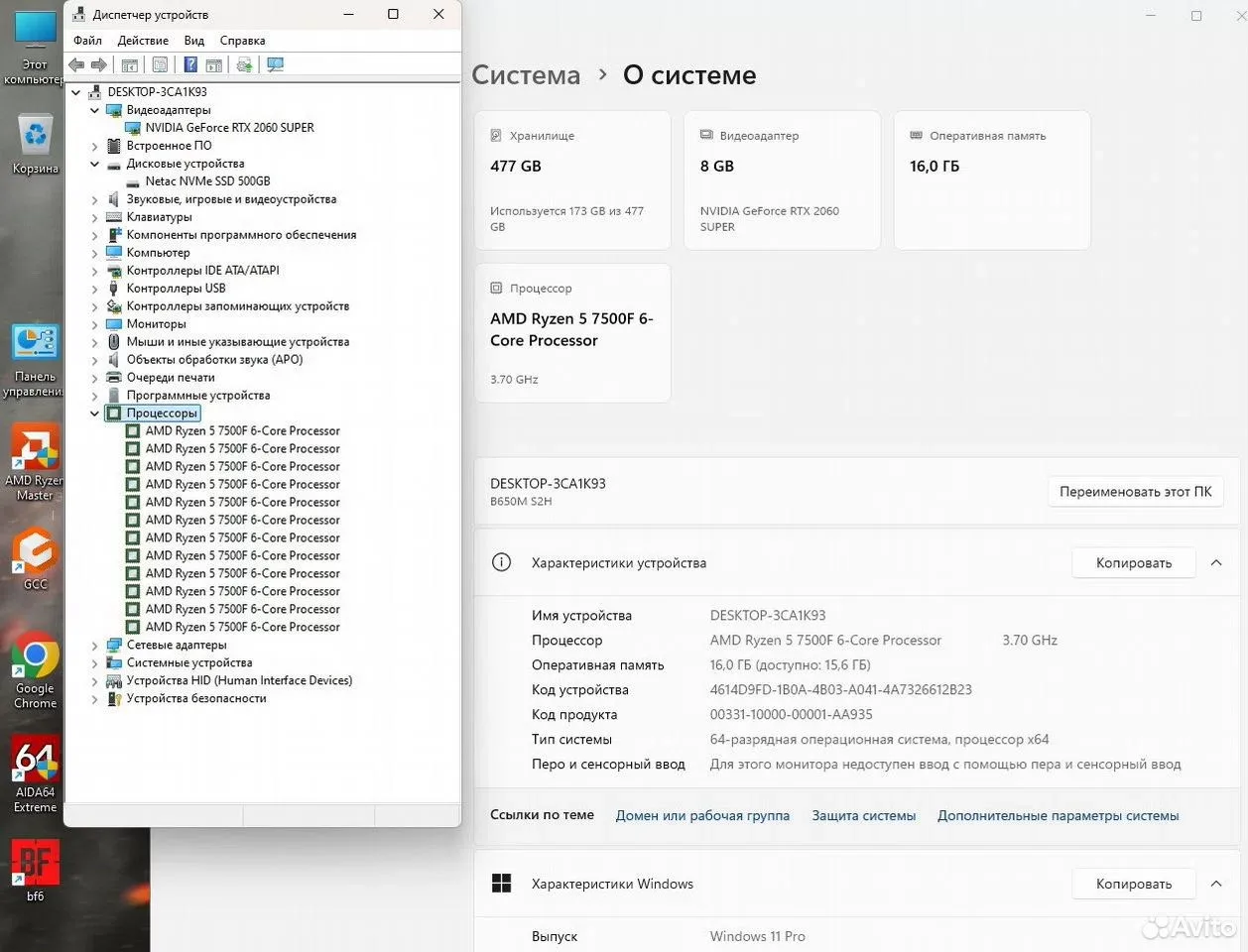The height and width of the screenshot is (952, 1248).
Task: Click the info icon beside Характеристики устройства
Action: 502,562
